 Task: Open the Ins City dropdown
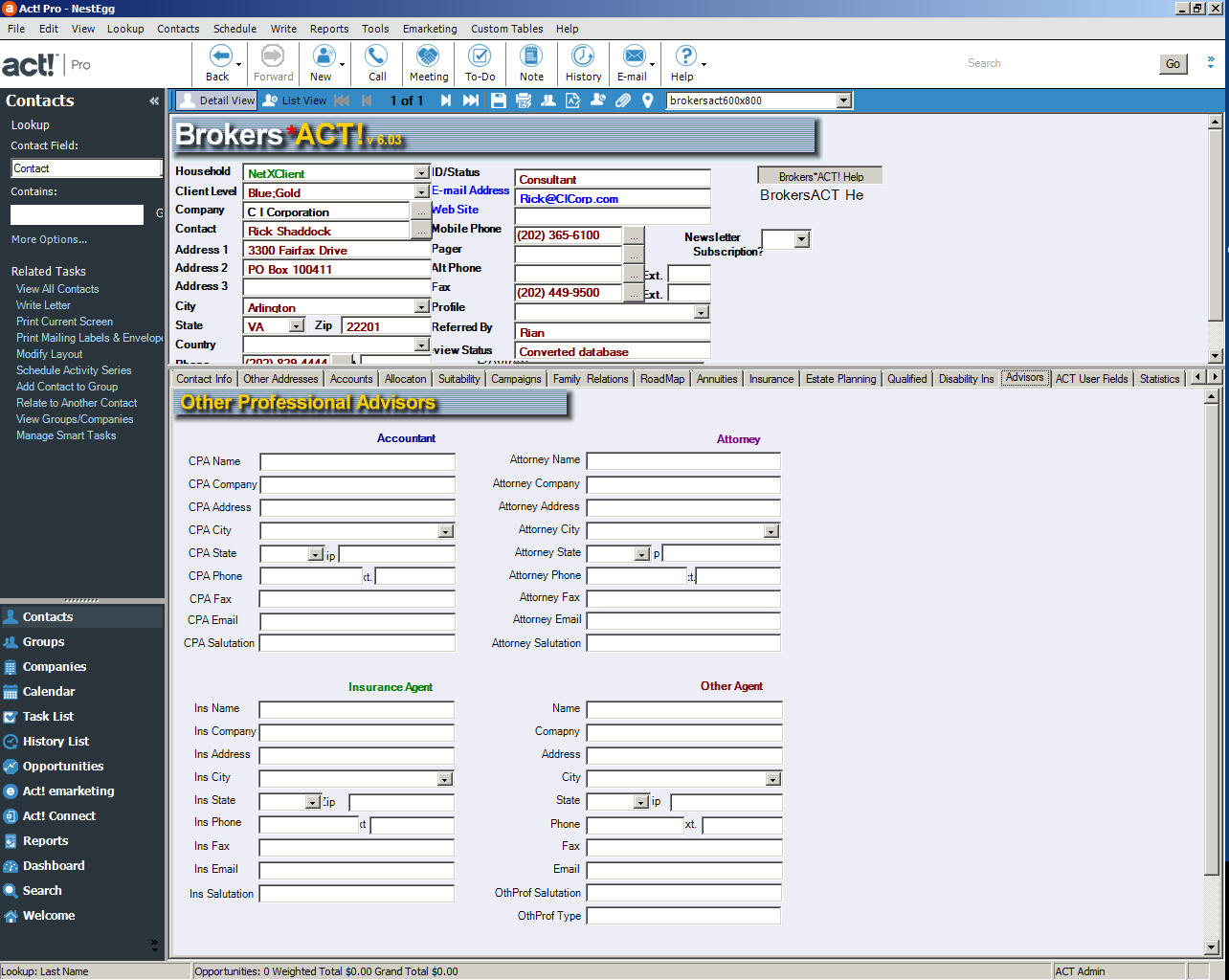coord(445,779)
